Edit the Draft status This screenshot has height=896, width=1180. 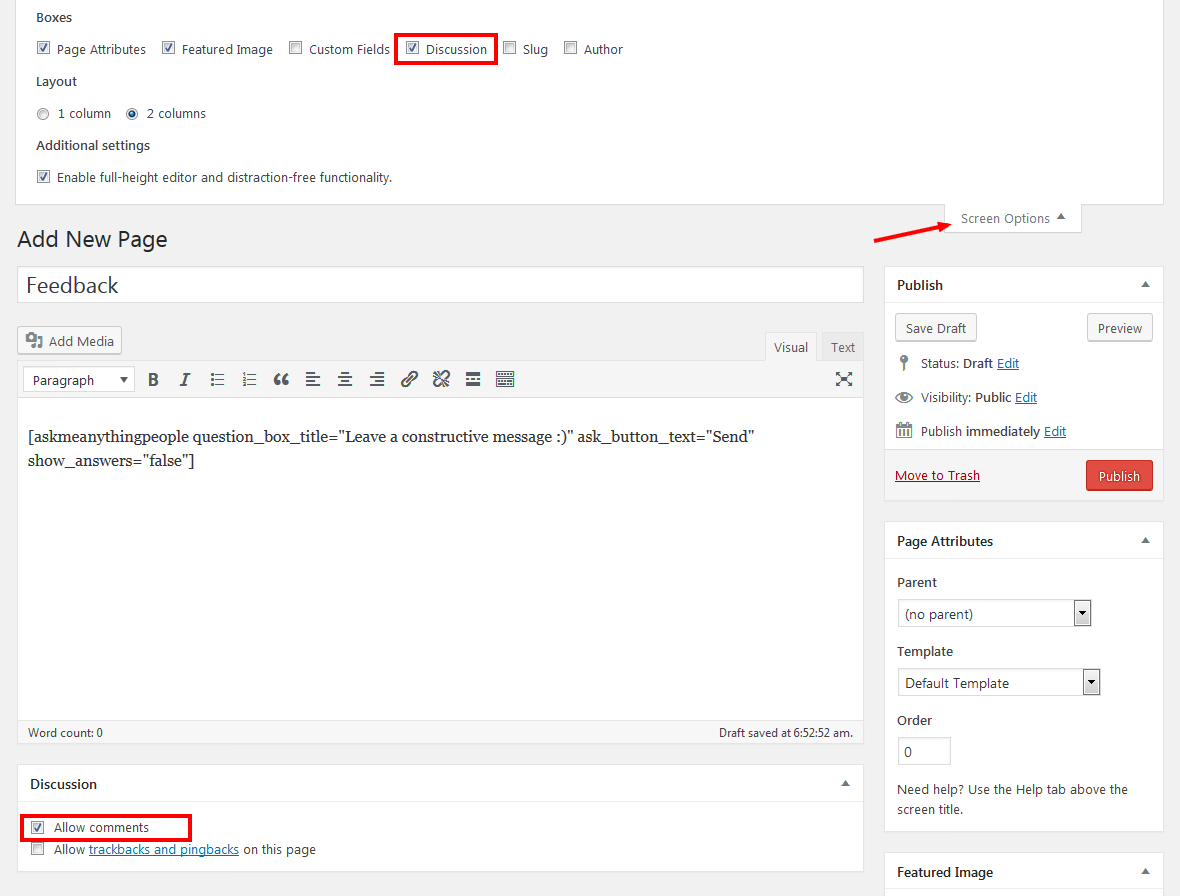(1008, 363)
